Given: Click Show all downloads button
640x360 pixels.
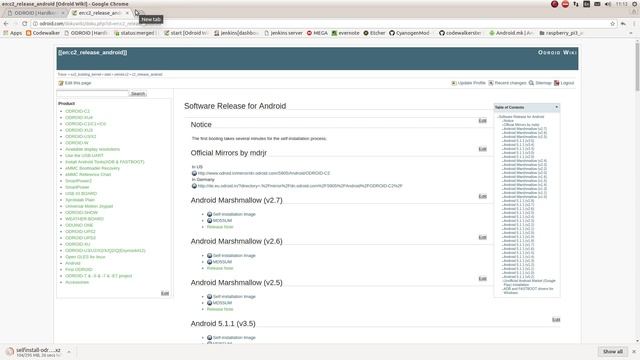Looking at the screenshot, I should pos(613,351).
